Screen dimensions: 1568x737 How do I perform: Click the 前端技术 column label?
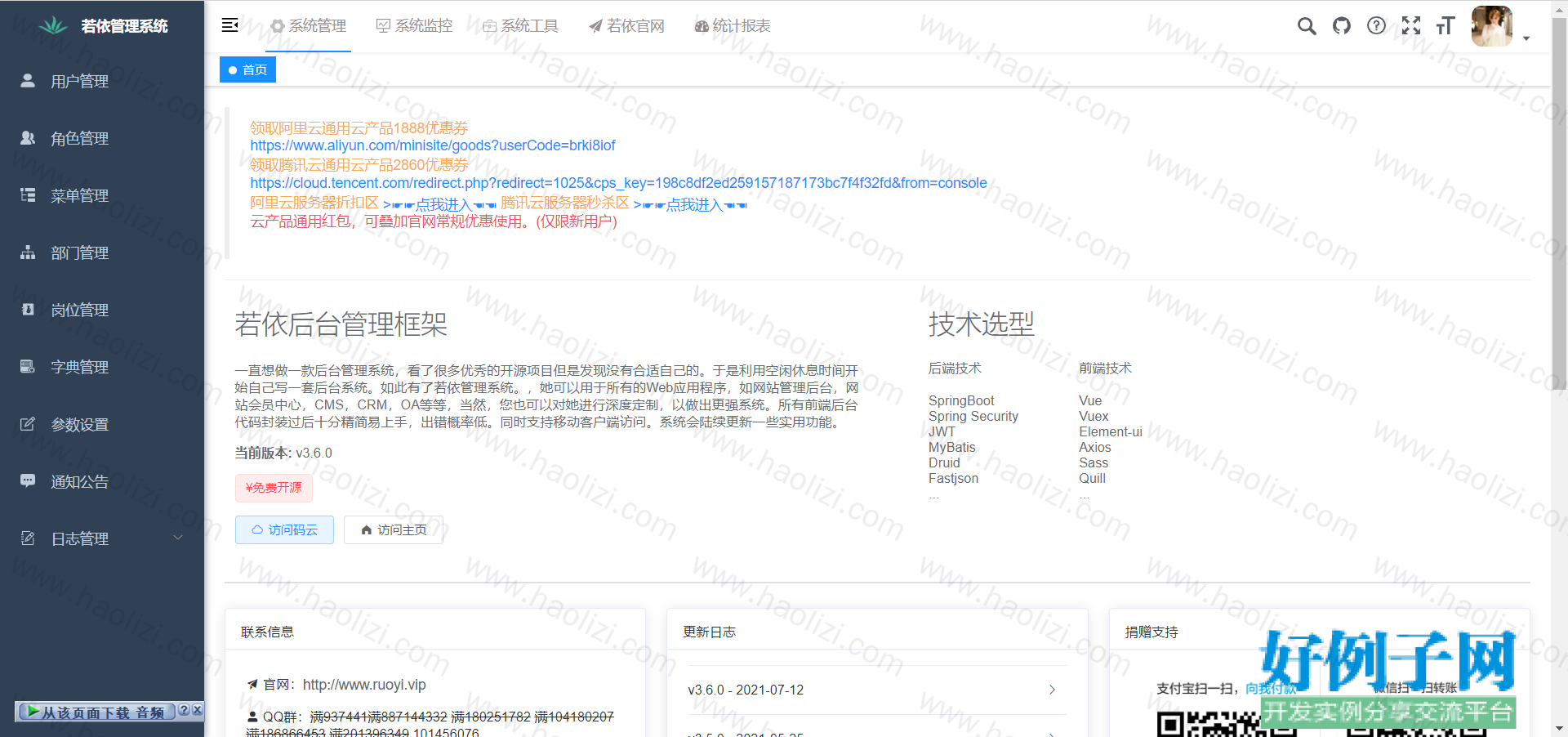pyautogui.click(x=1105, y=368)
